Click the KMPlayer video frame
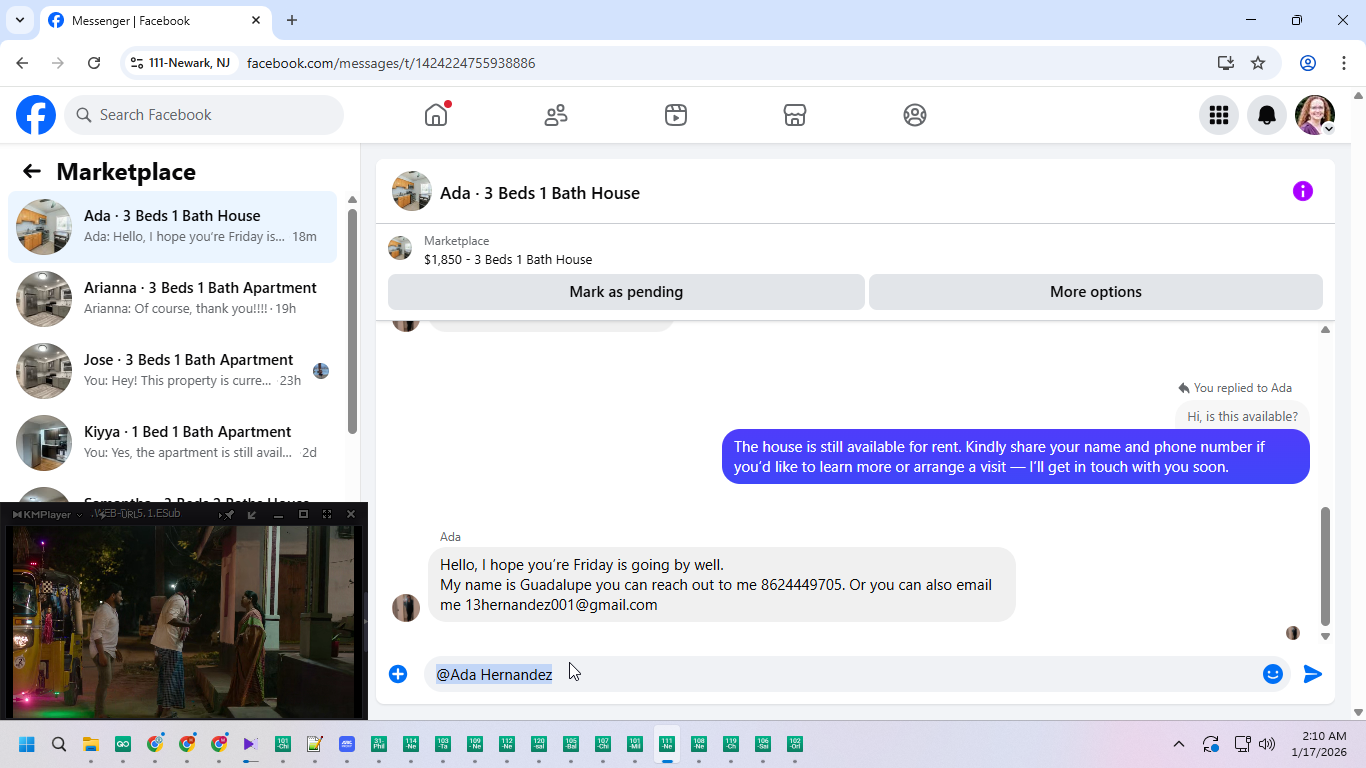The width and height of the screenshot is (1366, 768). coord(185,620)
